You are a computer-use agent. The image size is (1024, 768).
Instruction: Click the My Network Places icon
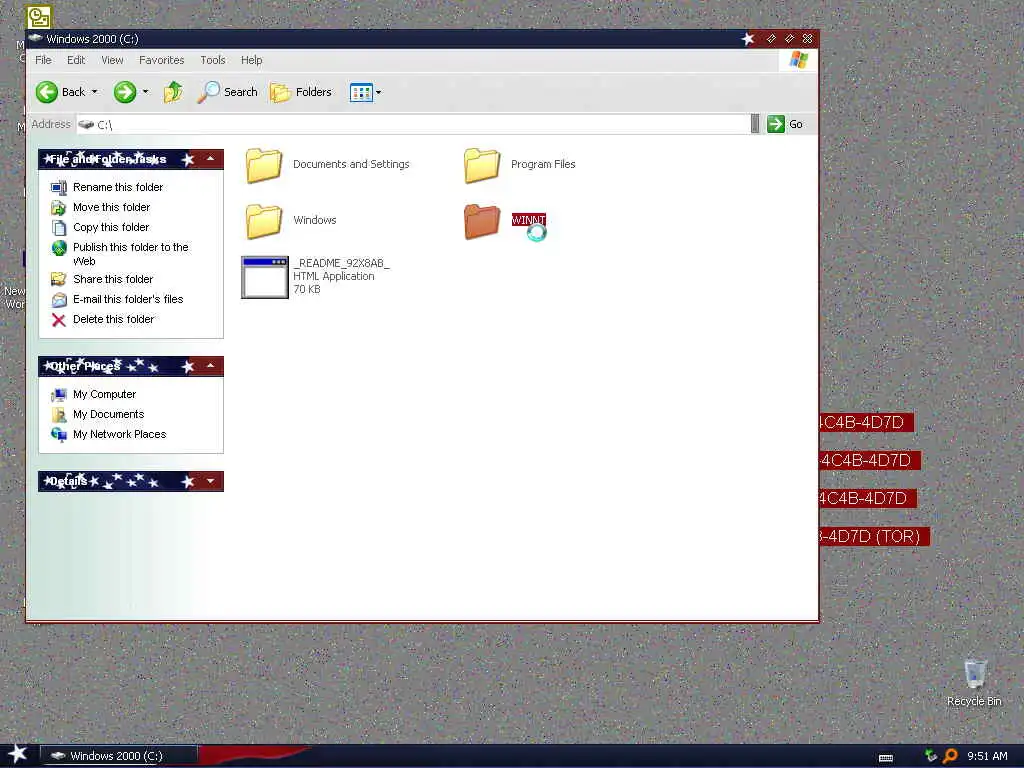pyautogui.click(x=59, y=435)
